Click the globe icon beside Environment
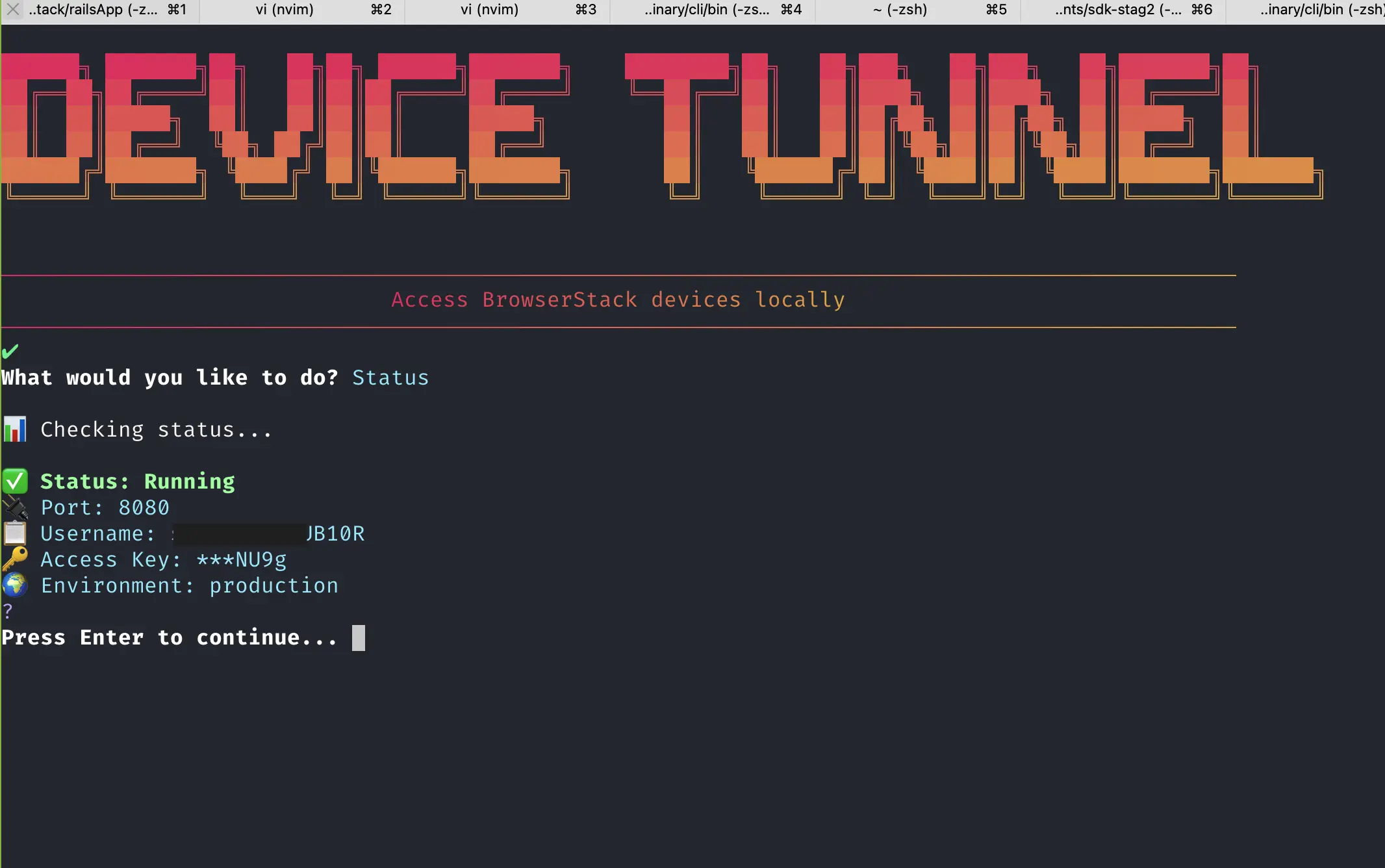The height and width of the screenshot is (868, 1385). coord(14,585)
